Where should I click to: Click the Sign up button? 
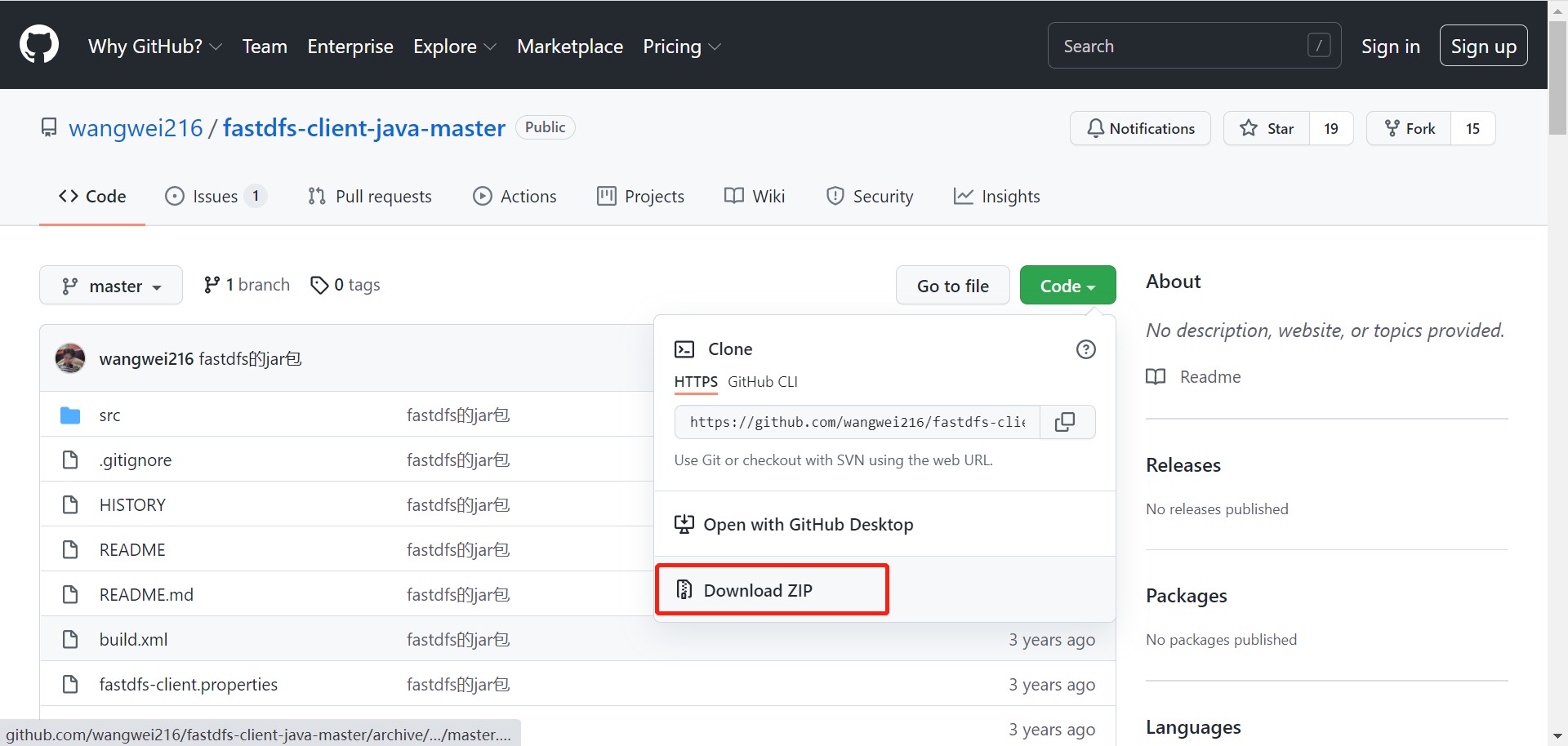pyautogui.click(x=1483, y=46)
